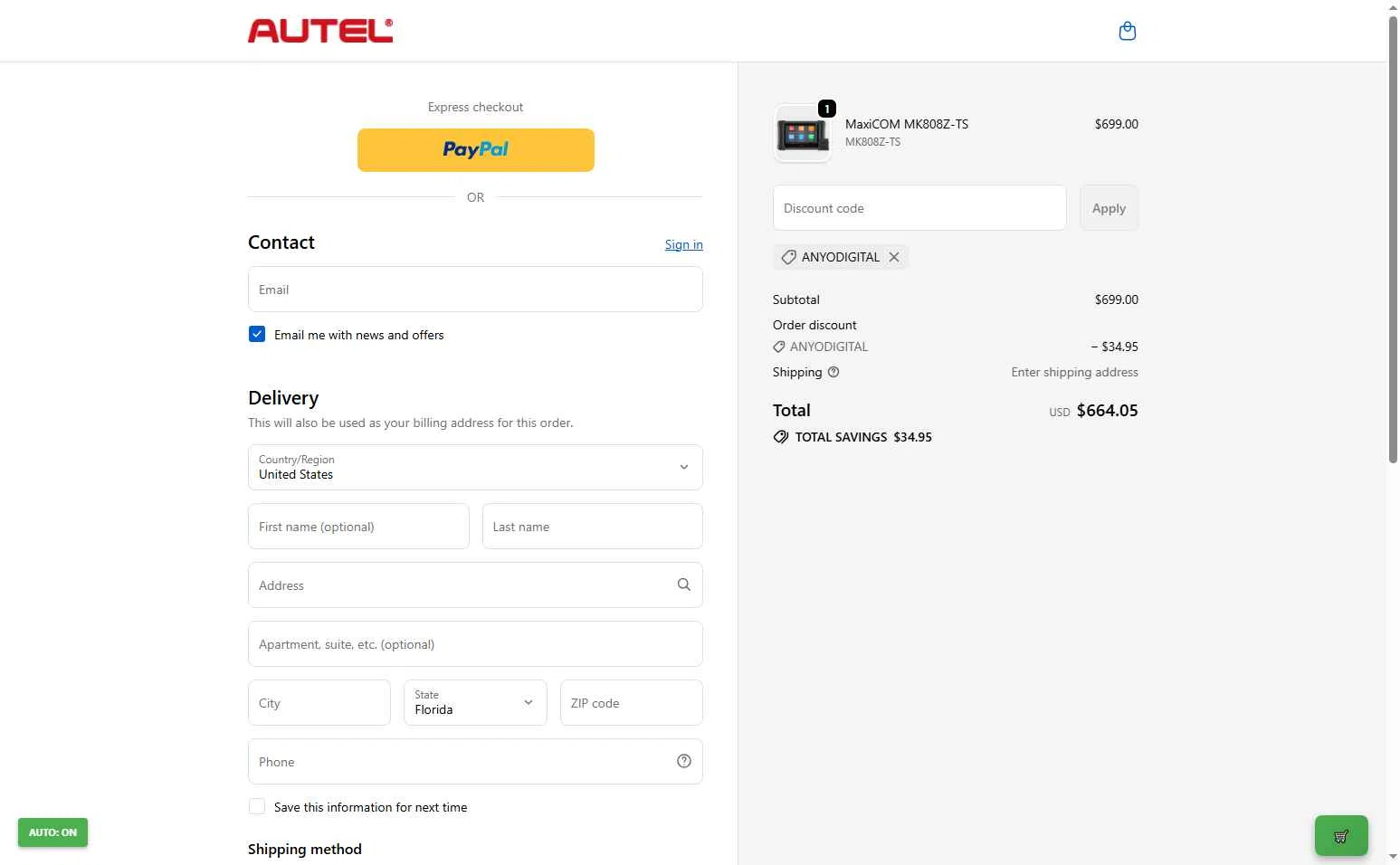
Task: Click the Apply discount button
Action: (1109, 208)
